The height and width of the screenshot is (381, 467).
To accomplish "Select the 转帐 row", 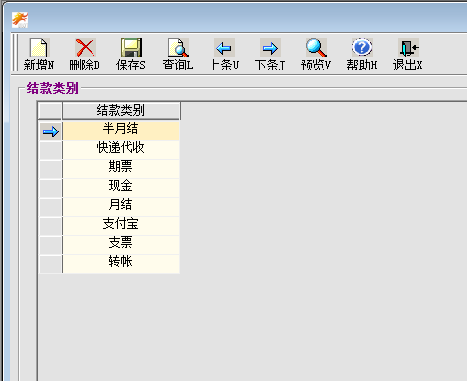I will [121, 264].
